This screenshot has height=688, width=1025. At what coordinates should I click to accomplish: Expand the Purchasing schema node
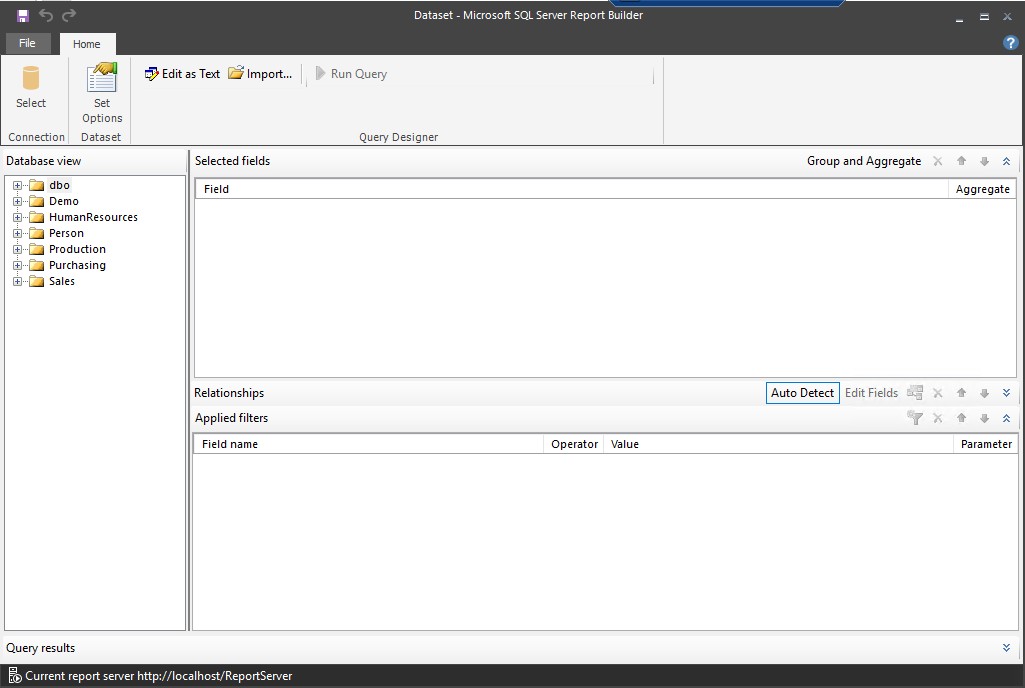tap(18, 266)
